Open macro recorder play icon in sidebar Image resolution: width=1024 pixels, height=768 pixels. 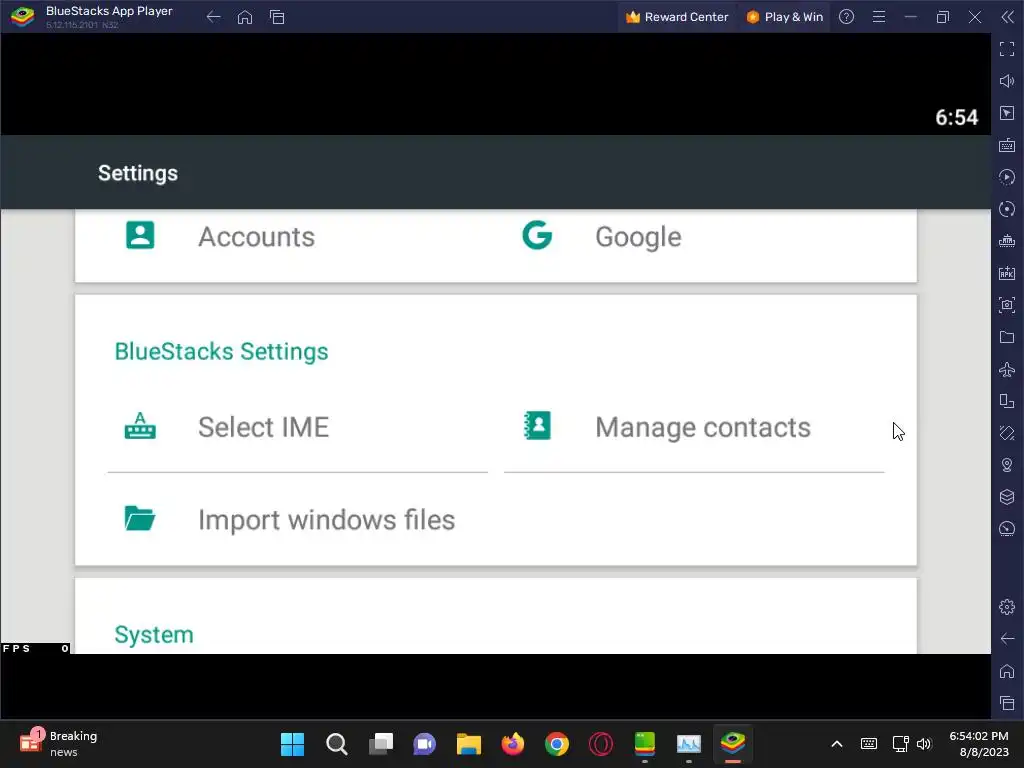(1007, 177)
